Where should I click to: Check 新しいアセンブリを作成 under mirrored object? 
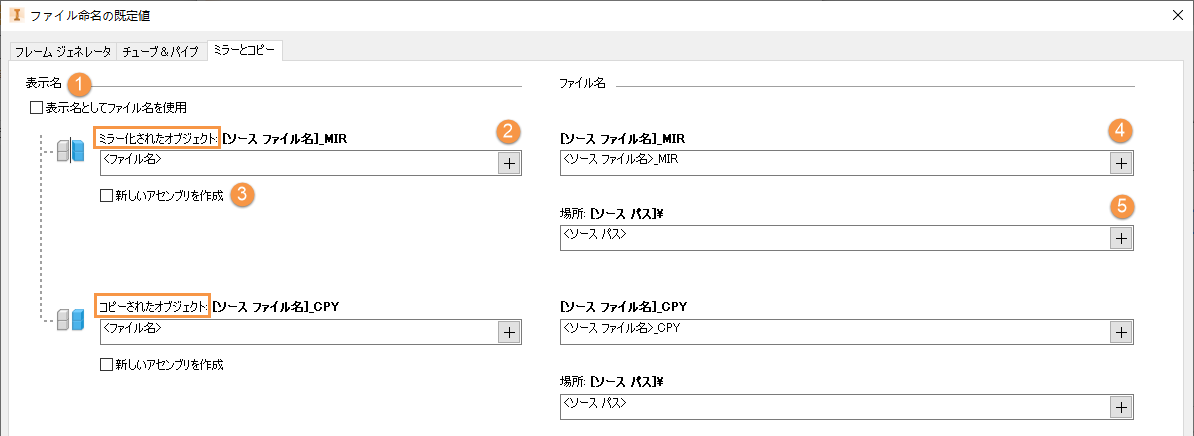point(106,197)
